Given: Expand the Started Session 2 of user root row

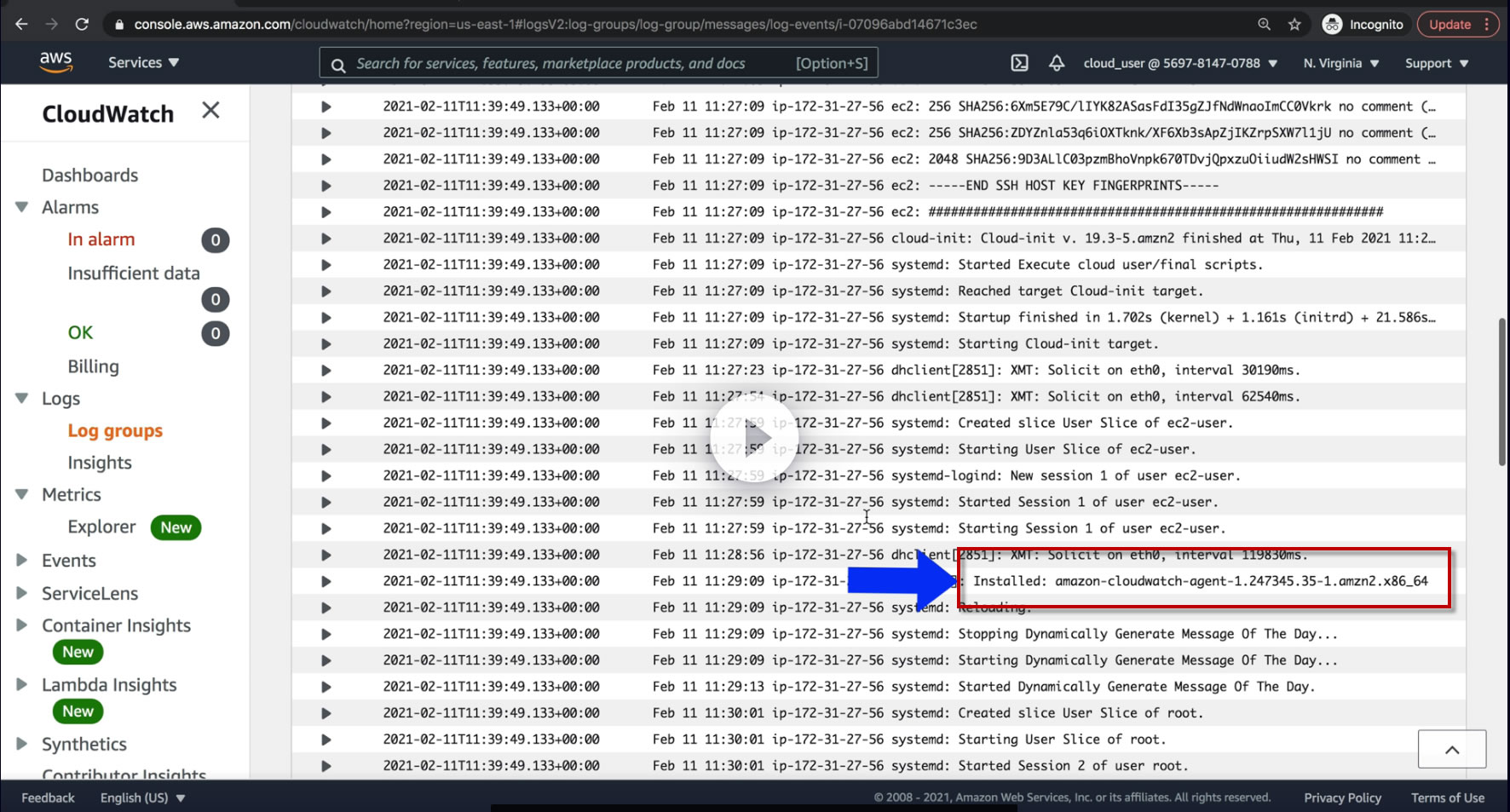Looking at the screenshot, I should pos(326,767).
